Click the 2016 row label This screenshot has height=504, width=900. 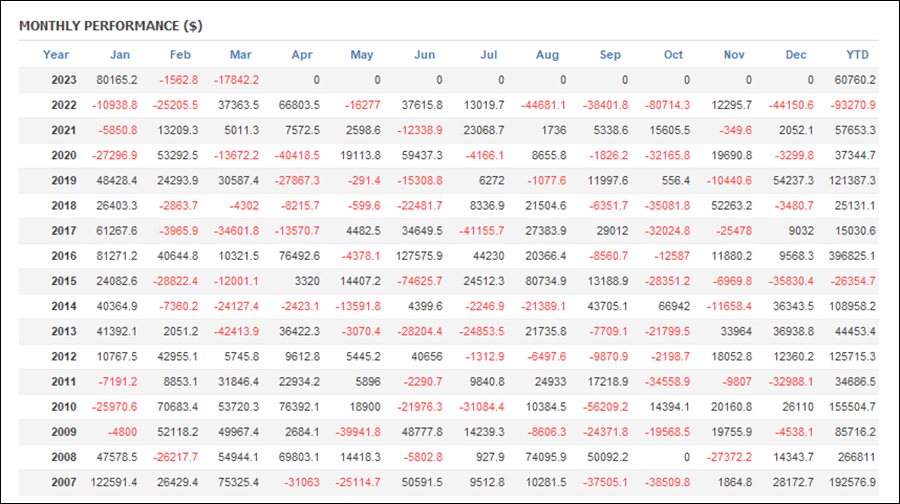[x=64, y=256]
